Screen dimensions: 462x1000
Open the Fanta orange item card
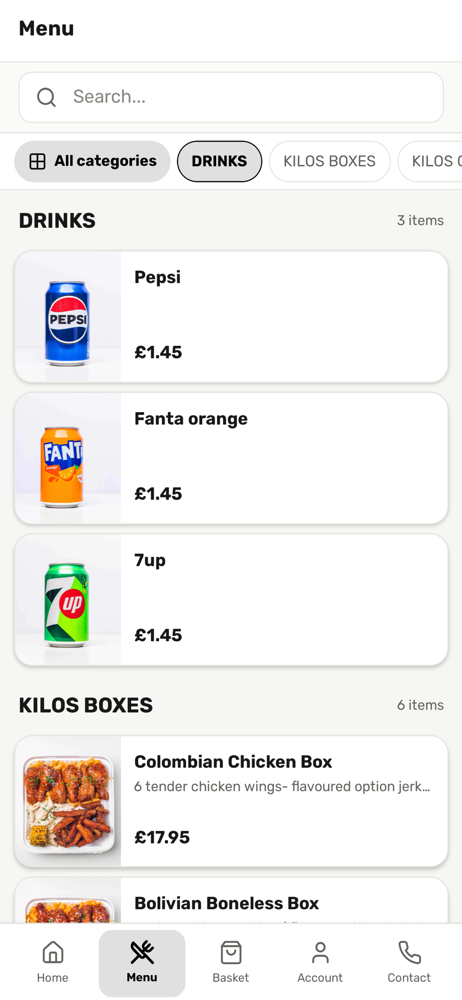(x=231, y=459)
